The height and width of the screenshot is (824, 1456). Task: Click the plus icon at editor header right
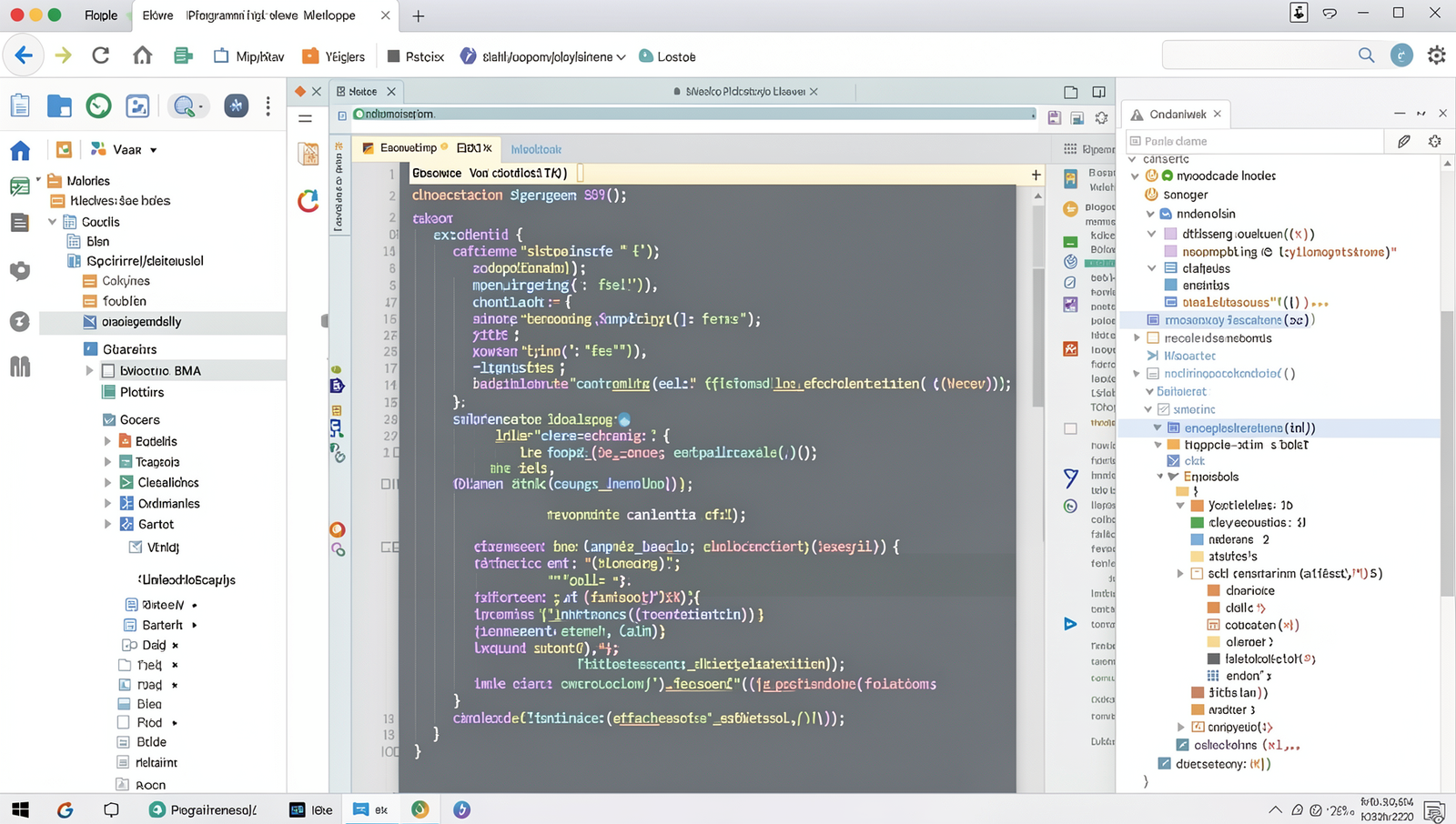click(x=1036, y=175)
